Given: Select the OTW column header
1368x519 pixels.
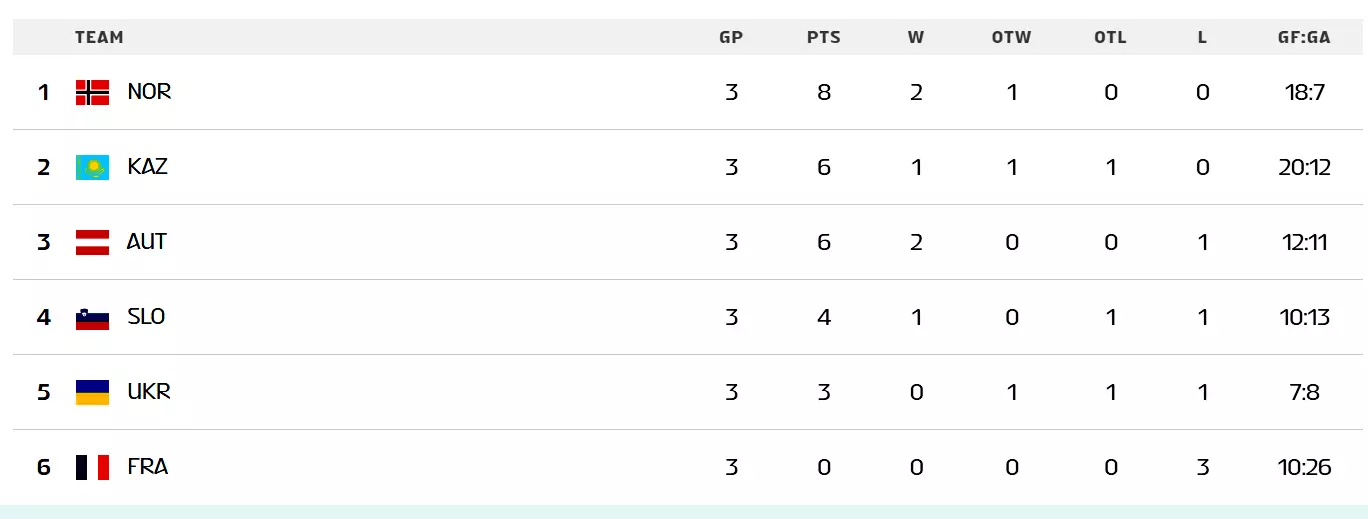Looking at the screenshot, I should (x=1011, y=38).
